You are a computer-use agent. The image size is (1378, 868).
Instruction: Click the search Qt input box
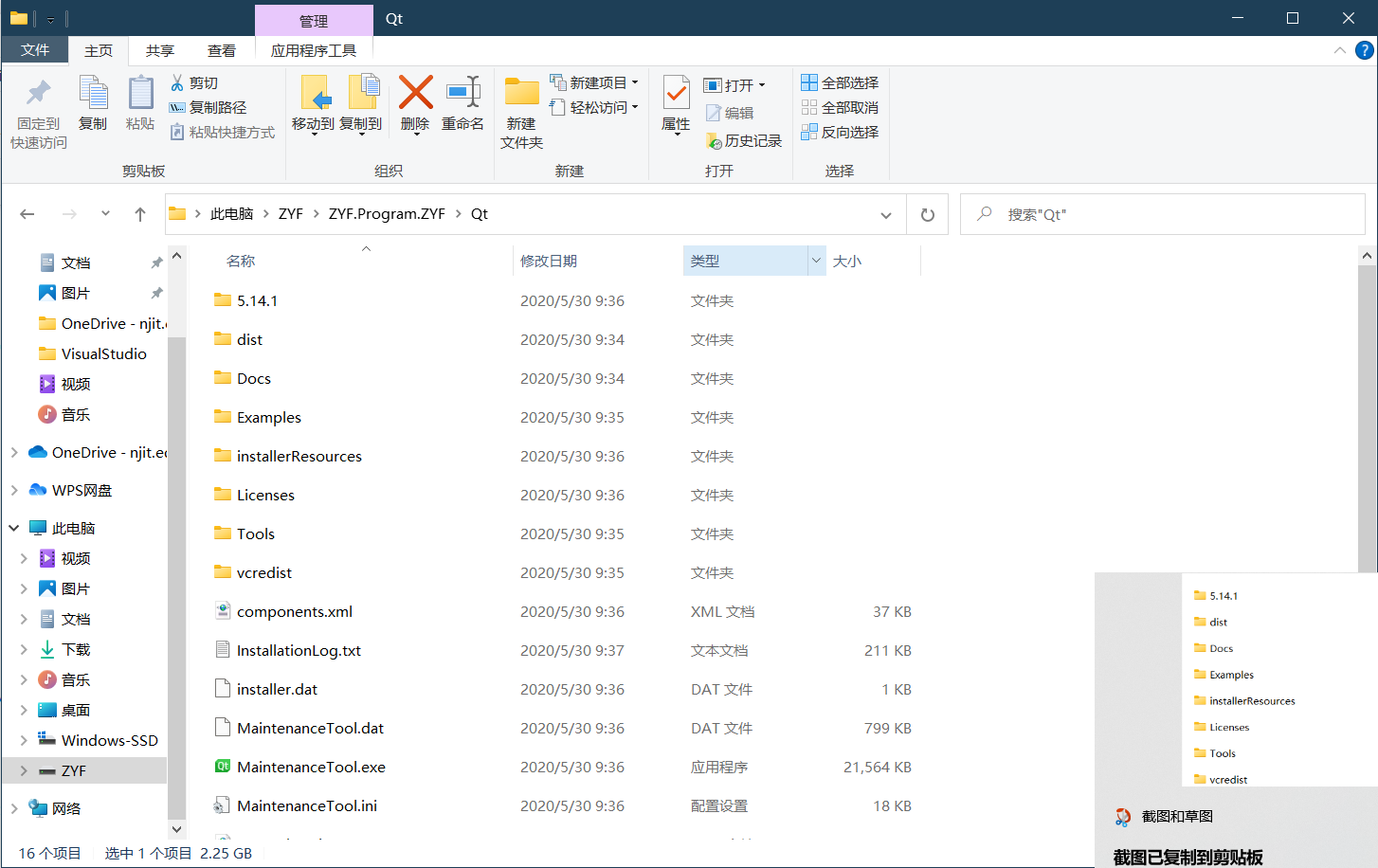1163,215
